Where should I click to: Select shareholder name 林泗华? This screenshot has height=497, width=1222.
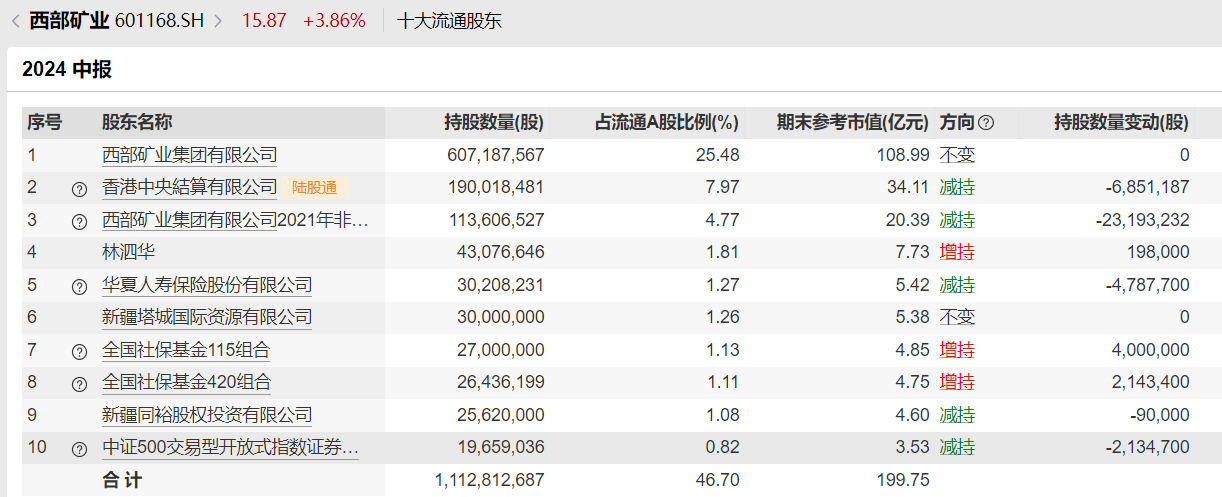[x=128, y=252]
